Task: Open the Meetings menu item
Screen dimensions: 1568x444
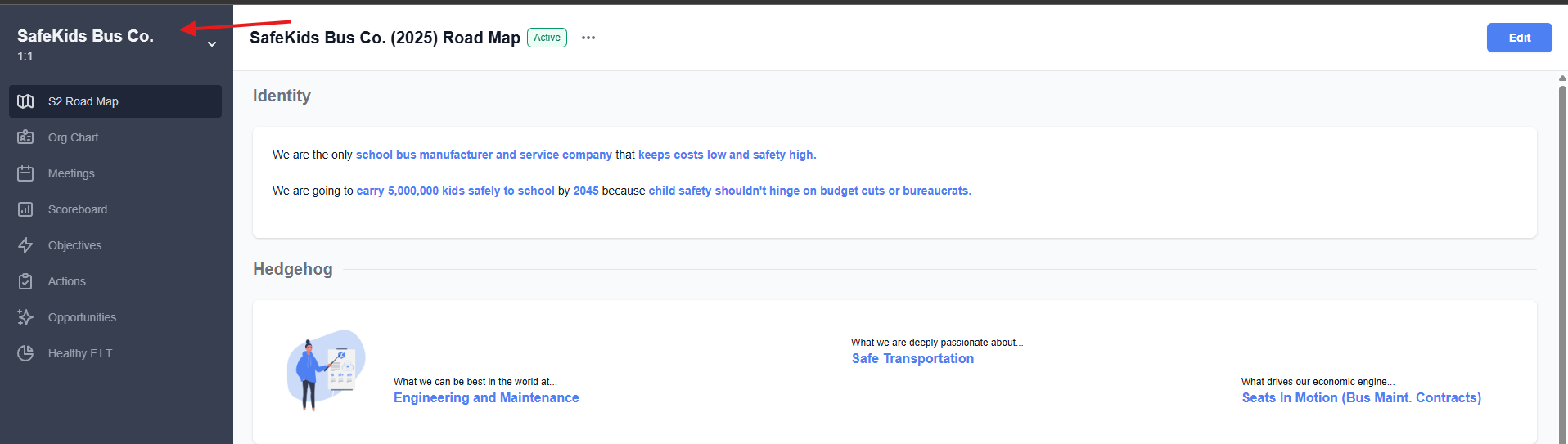Action: pyautogui.click(x=71, y=173)
